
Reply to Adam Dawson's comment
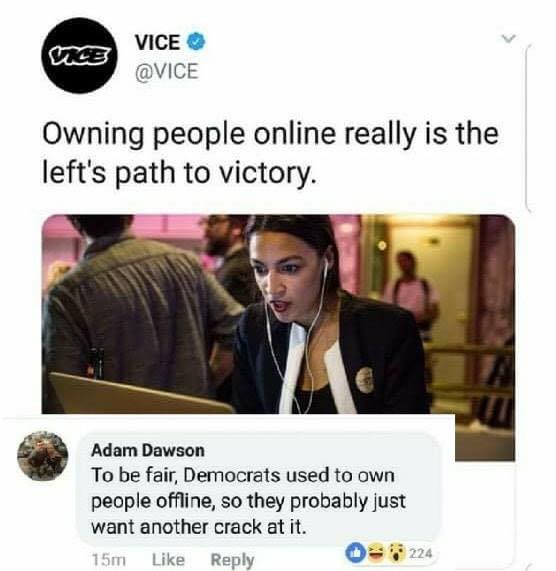click(232, 560)
